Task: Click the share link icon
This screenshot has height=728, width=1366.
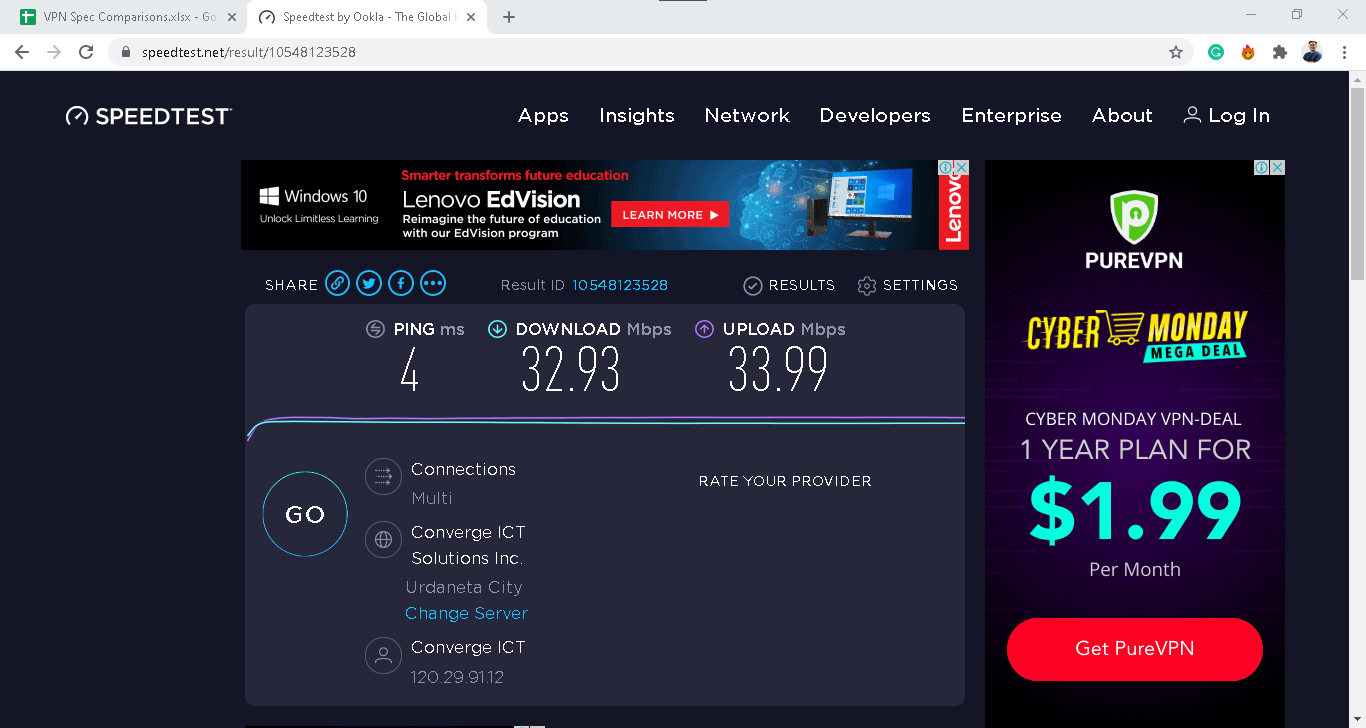Action: (337, 283)
